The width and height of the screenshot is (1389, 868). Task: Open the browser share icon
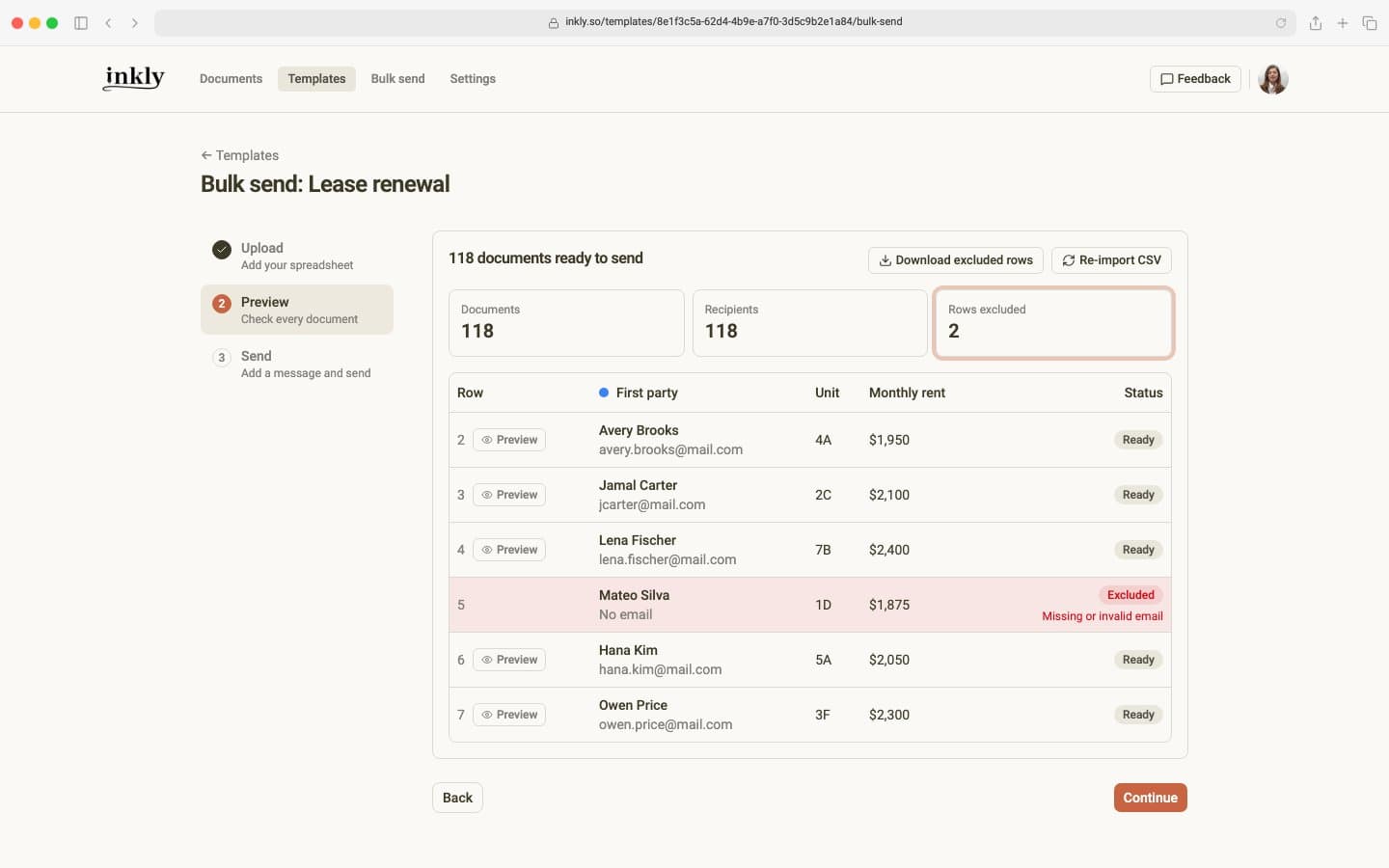(1316, 23)
